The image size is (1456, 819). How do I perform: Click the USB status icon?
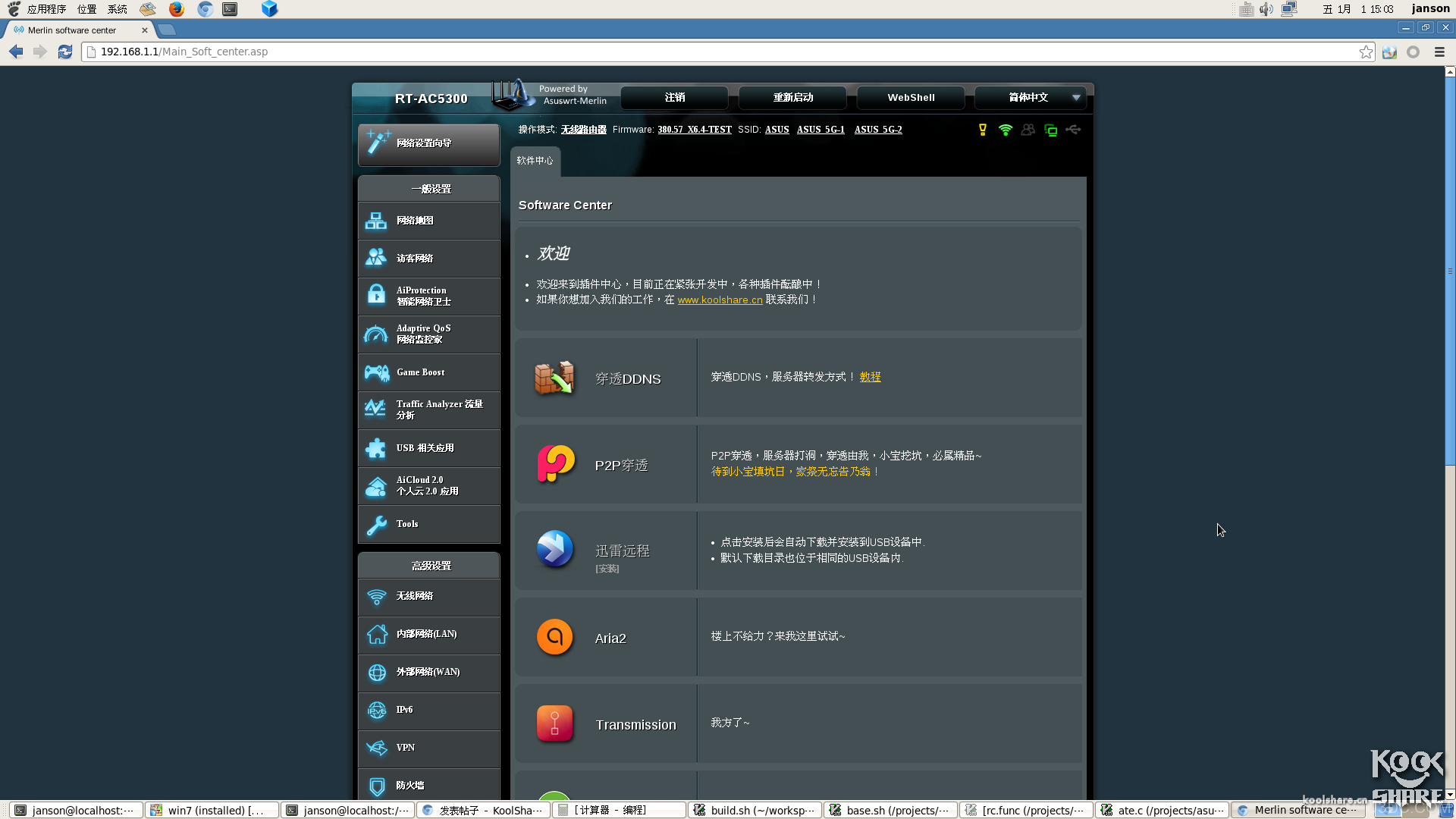tap(1073, 130)
